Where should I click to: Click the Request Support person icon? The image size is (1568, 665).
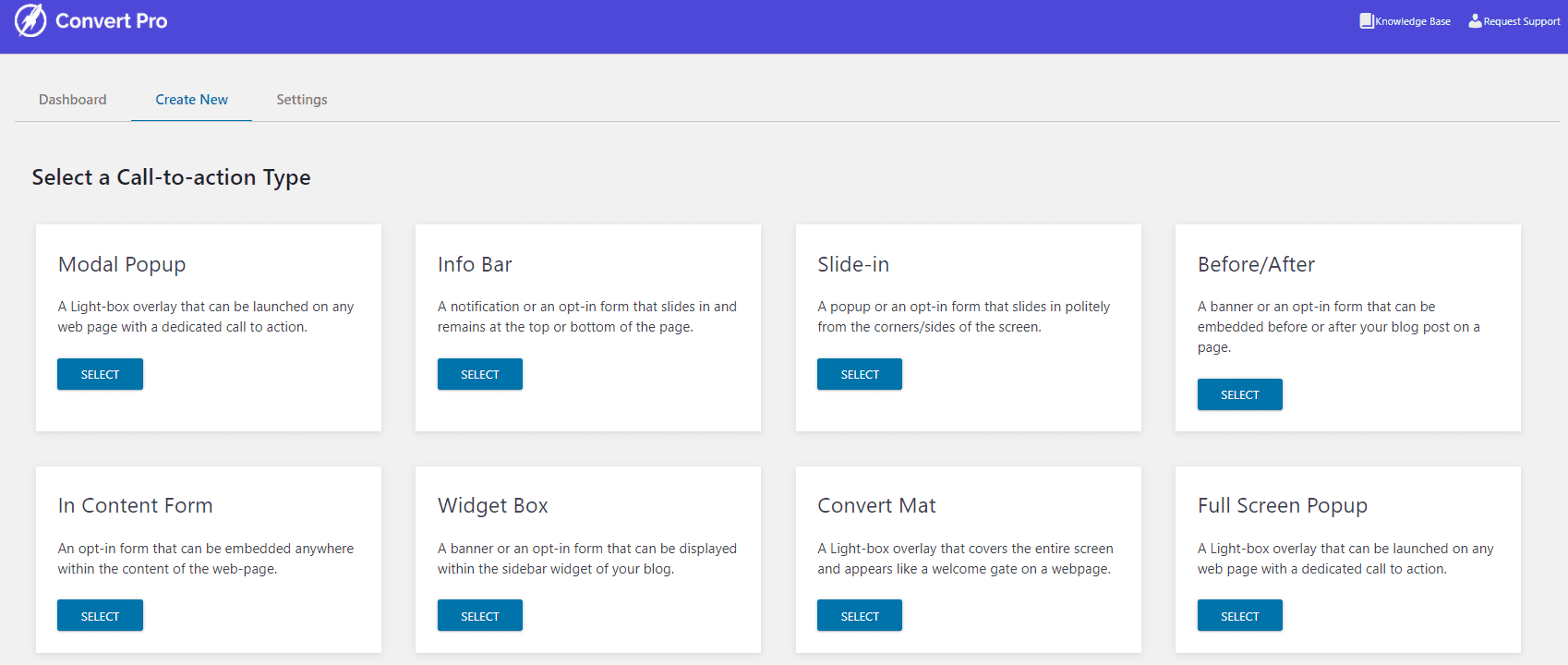(x=1475, y=20)
